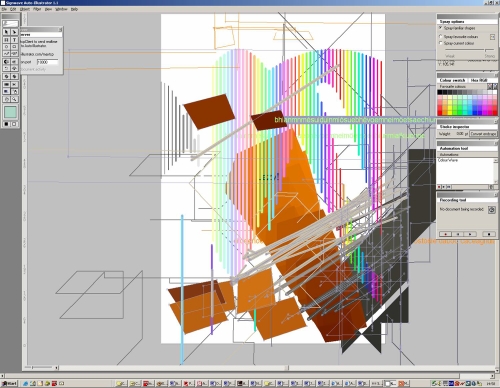Select the magnifier zoom tool
The image size is (500, 388).
coord(14,99)
